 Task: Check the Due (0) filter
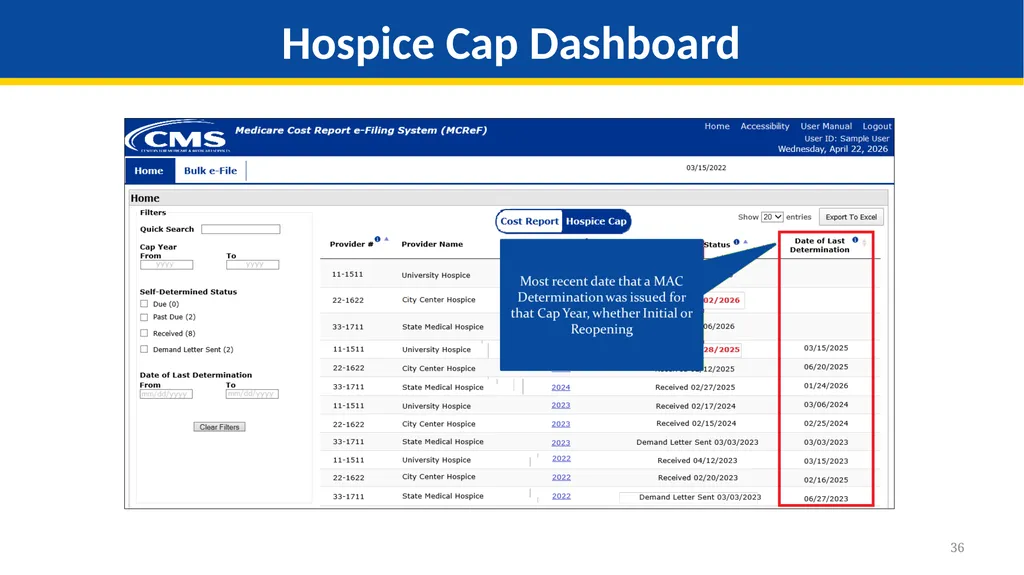[144, 304]
